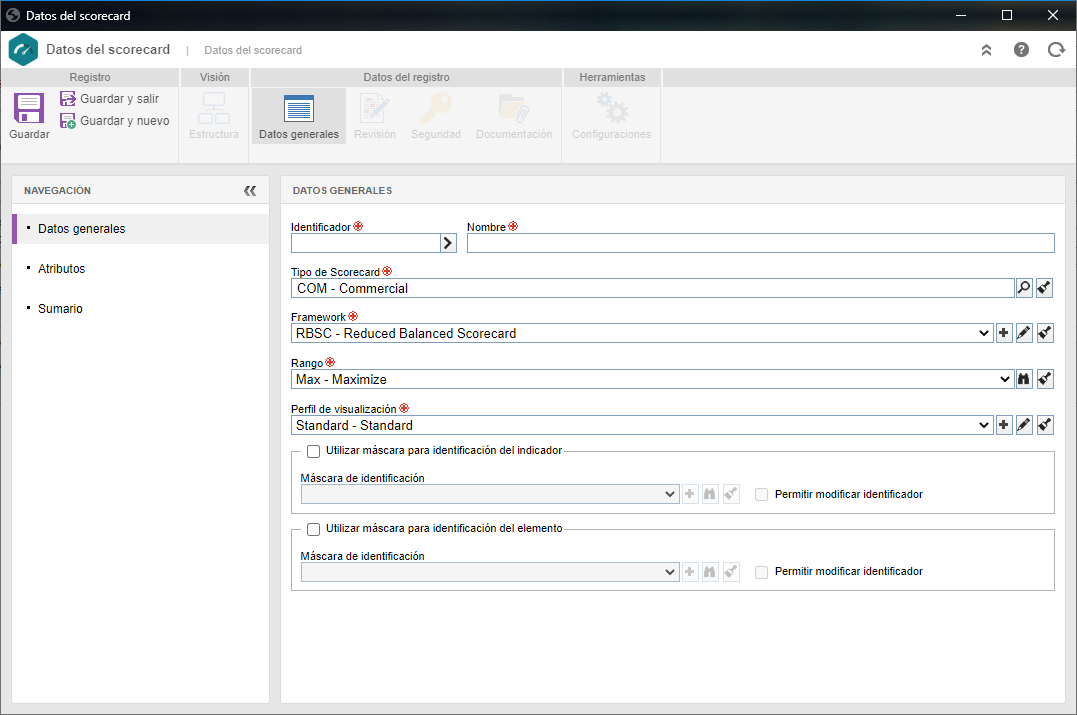
Task: Open indicador Máscara de identificación dropdown
Action: [x=490, y=494]
